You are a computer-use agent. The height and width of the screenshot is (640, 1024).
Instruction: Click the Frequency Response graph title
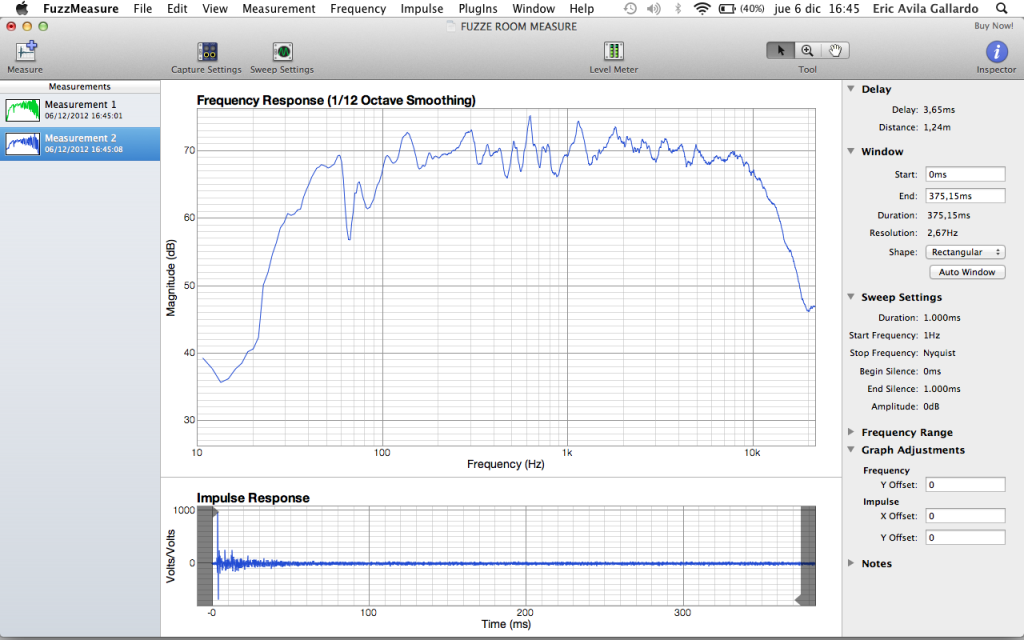pos(336,100)
